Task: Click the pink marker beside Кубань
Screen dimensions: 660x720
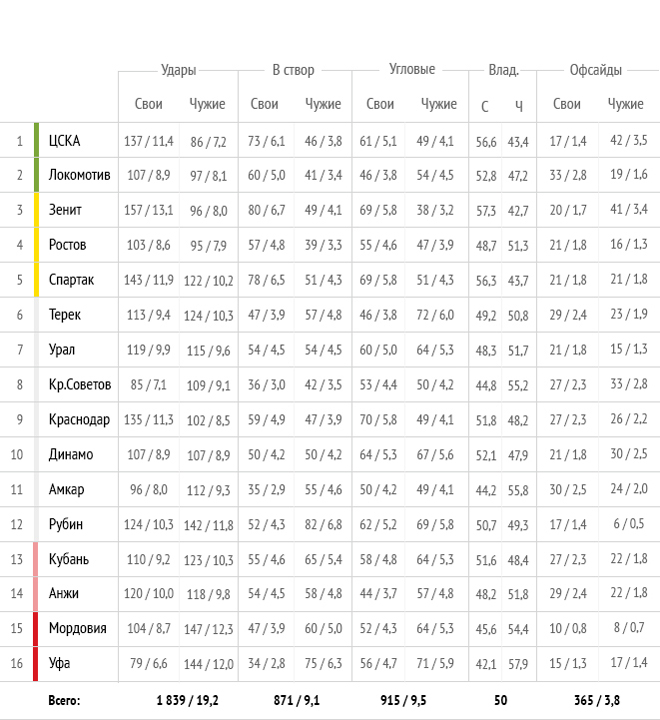Action: click(36, 559)
